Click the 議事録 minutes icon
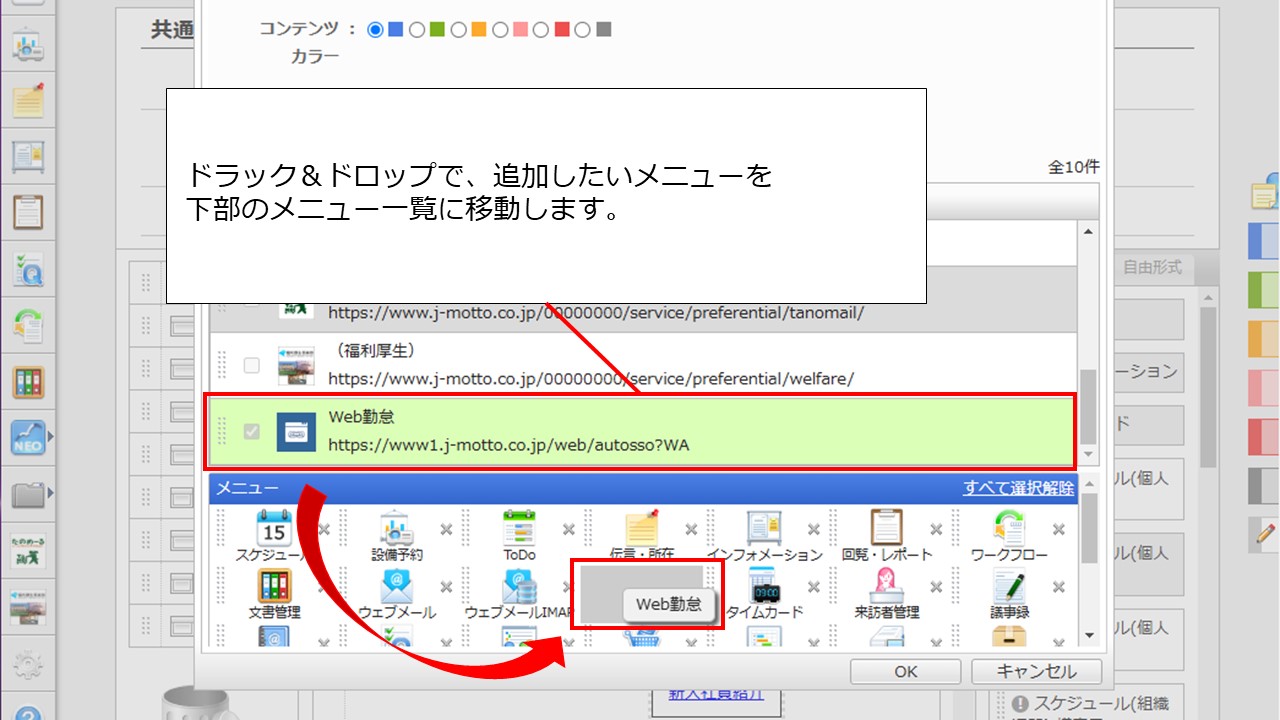The image size is (1280, 720). pos(1008,586)
